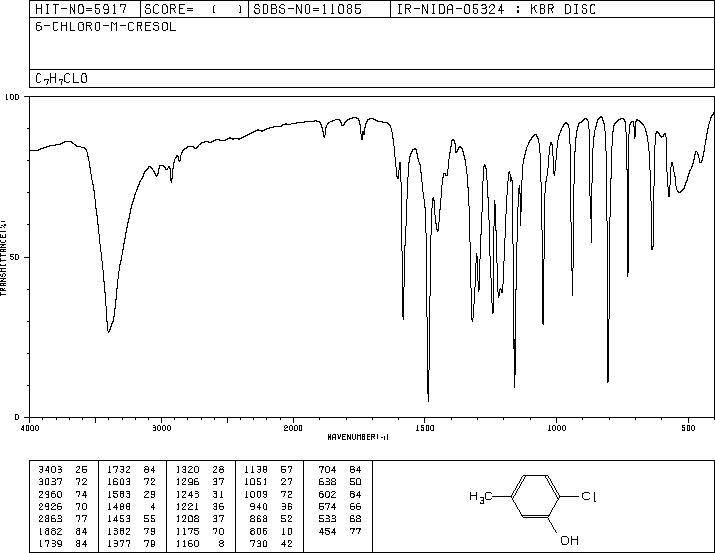Select peak value 638 in the table
715x553 pixels.
click(x=327, y=482)
